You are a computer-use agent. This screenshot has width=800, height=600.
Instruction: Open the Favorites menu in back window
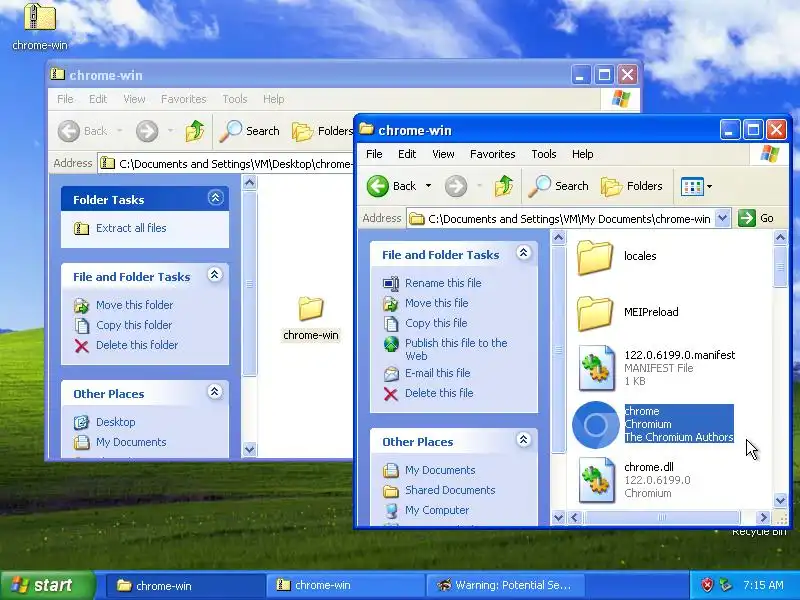184,99
